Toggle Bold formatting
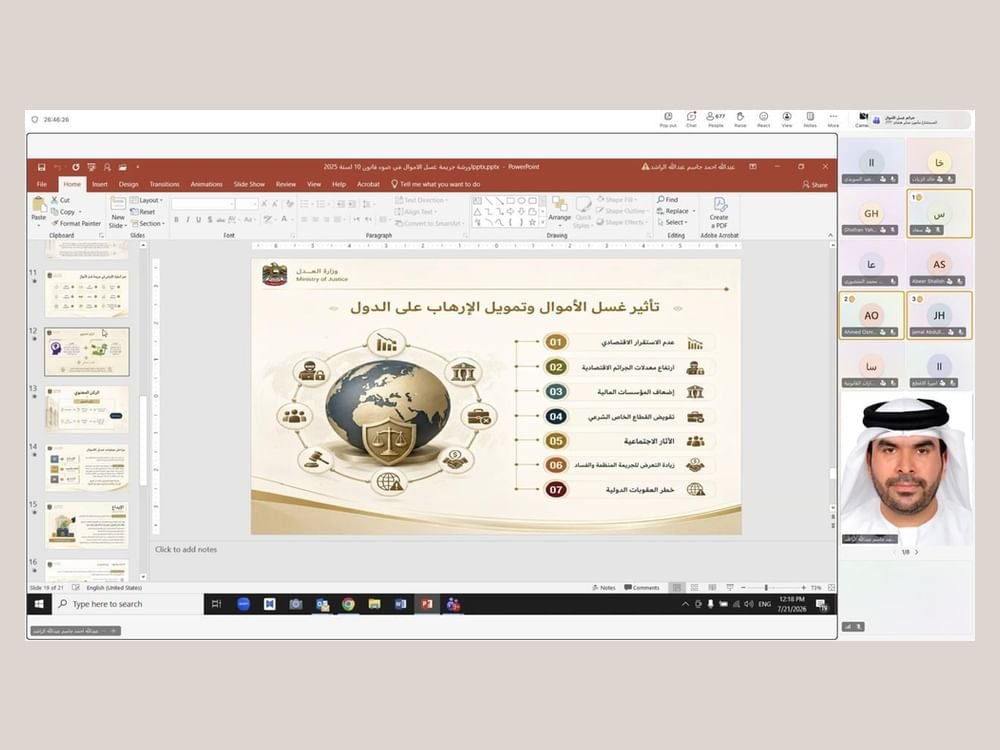1000x750 pixels. click(177, 219)
